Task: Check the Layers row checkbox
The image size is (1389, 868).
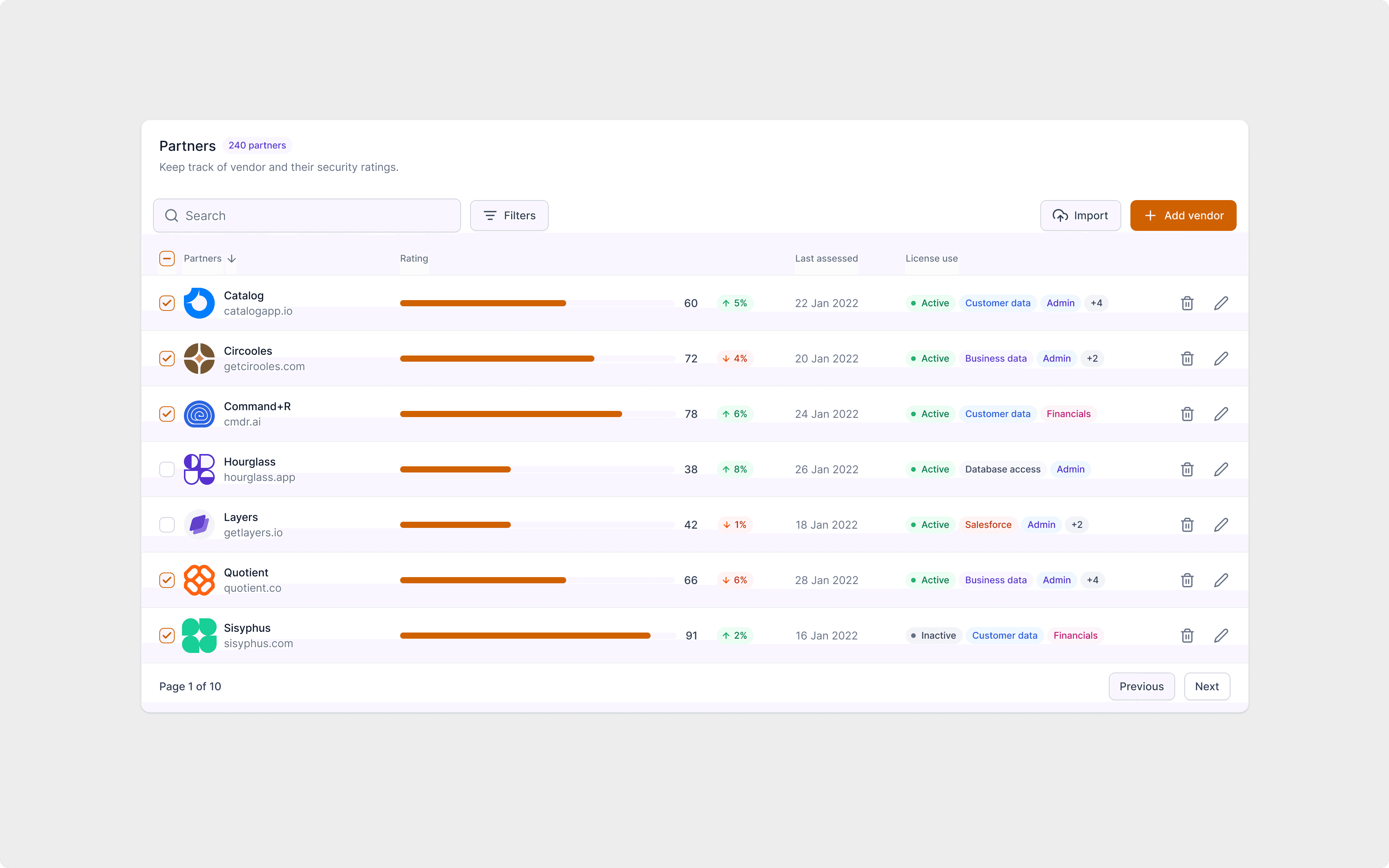Action: tap(167, 525)
